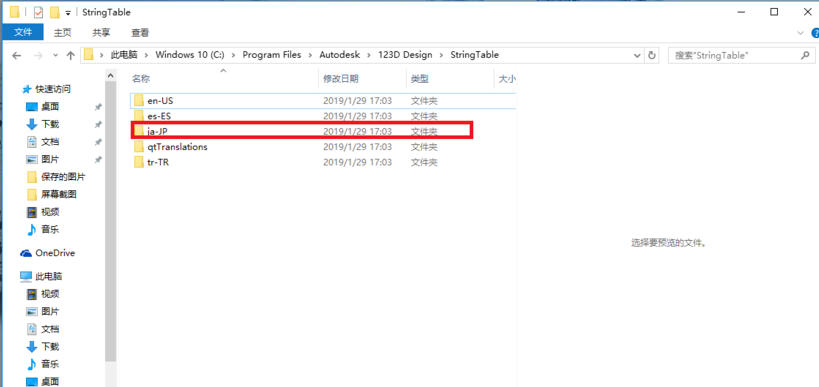Image resolution: width=819 pixels, height=387 pixels.
Task: Click the qtTranslations folder icon
Action: click(138, 147)
